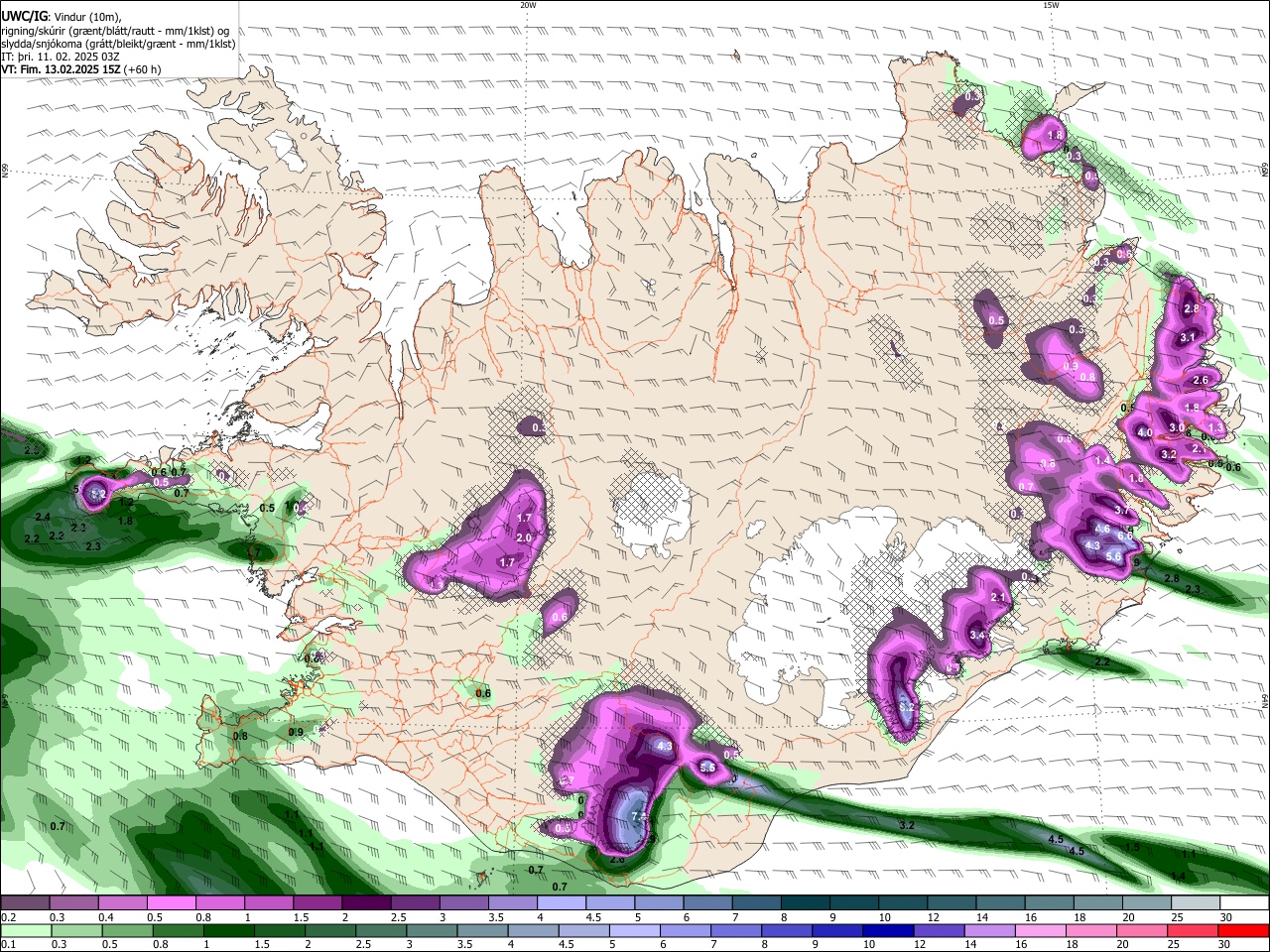Click the dark plum 2 mm snow swatch
Viewport: 1270px width, 952px height.
(365, 902)
